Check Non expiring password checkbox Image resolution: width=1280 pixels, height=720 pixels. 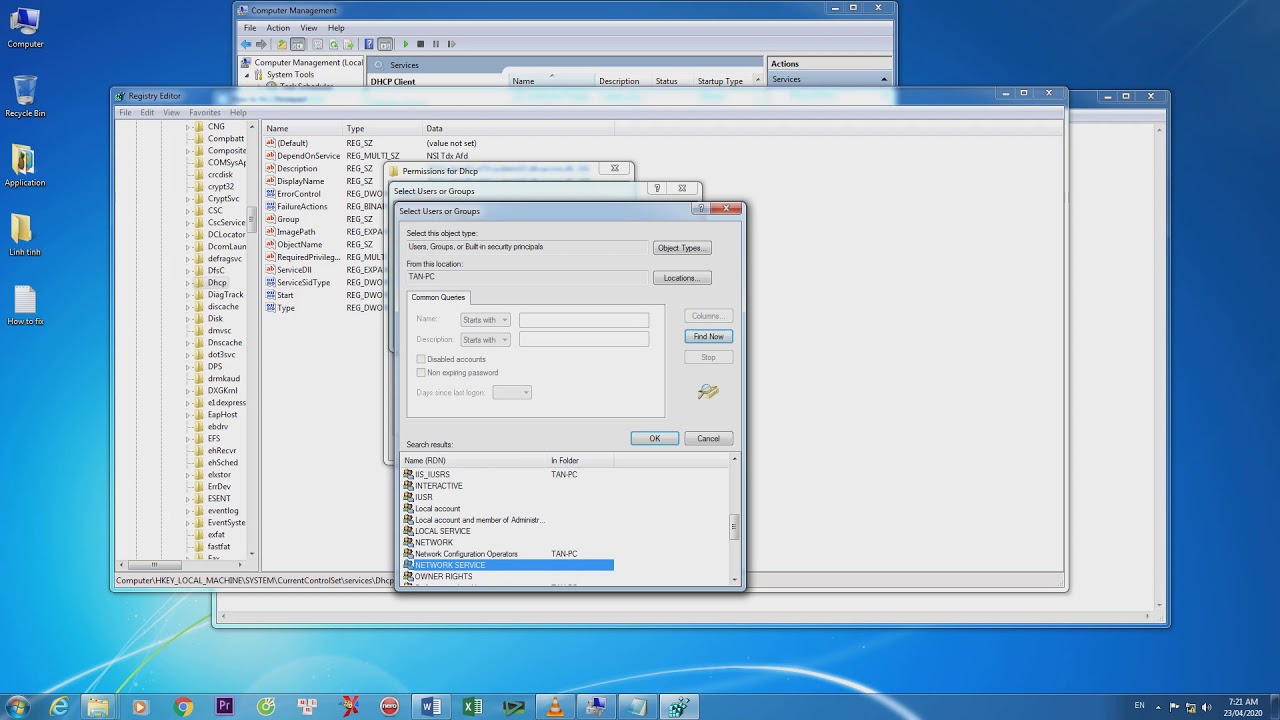tap(421, 372)
